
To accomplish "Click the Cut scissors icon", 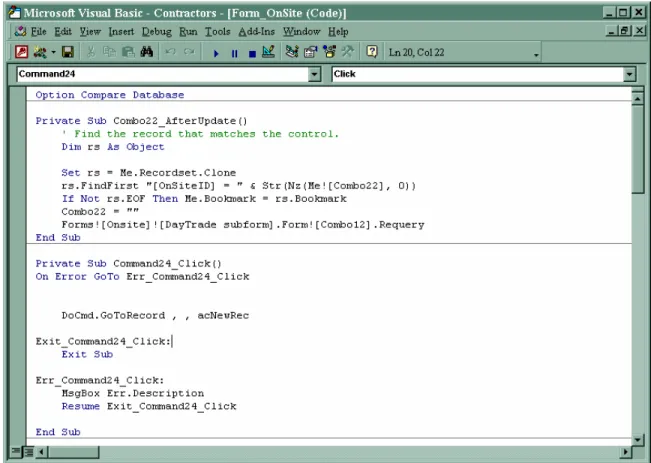I will [91, 52].
